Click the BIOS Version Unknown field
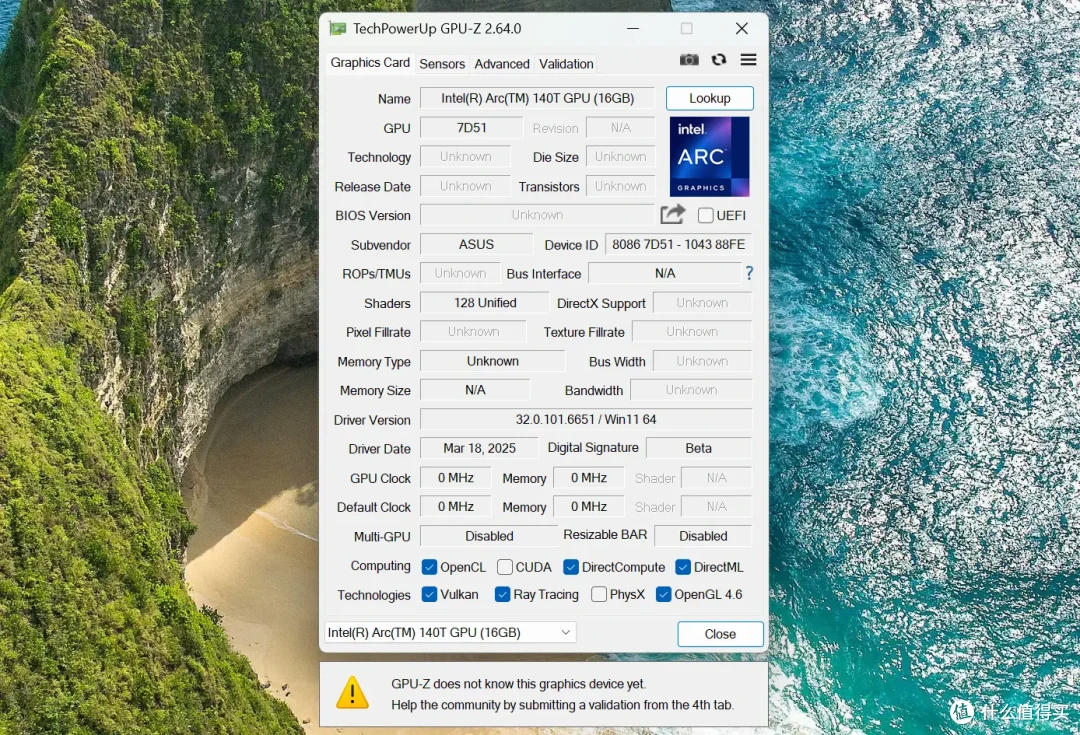The image size is (1080, 735). pyautogui.click(x=537, y=215)
